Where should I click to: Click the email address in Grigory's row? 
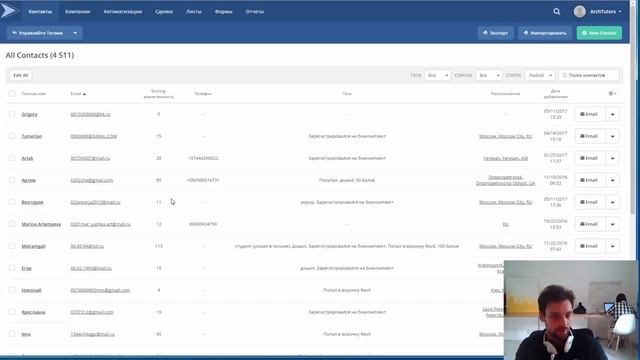[x=90, y=114]
